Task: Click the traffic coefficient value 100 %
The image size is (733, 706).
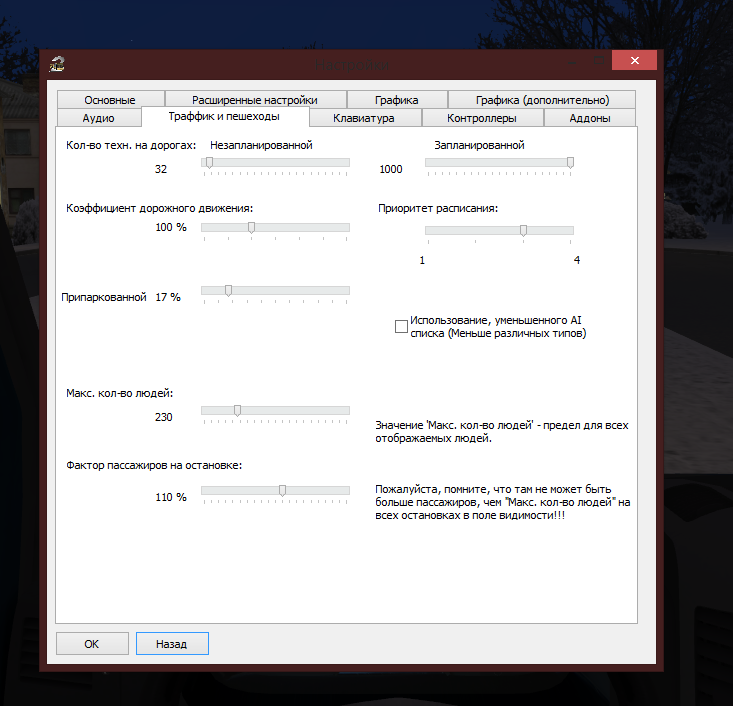Action: click(171, 228)
